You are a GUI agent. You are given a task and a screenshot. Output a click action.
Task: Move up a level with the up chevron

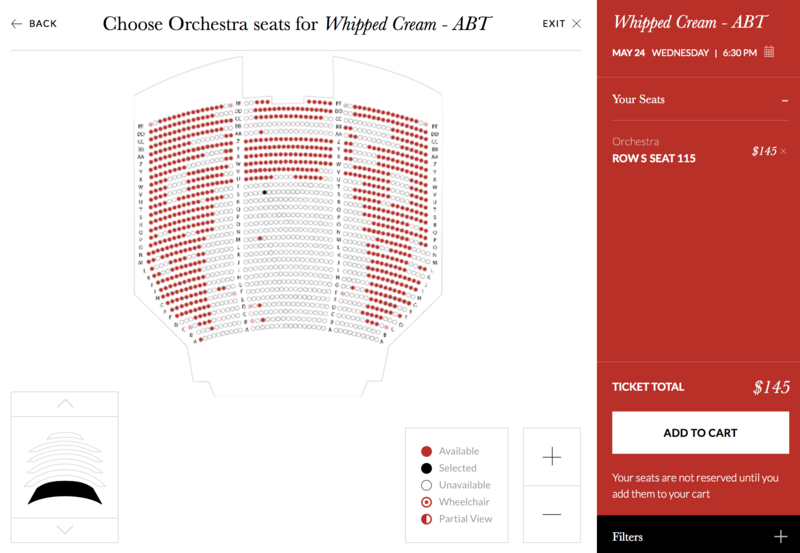65,404
